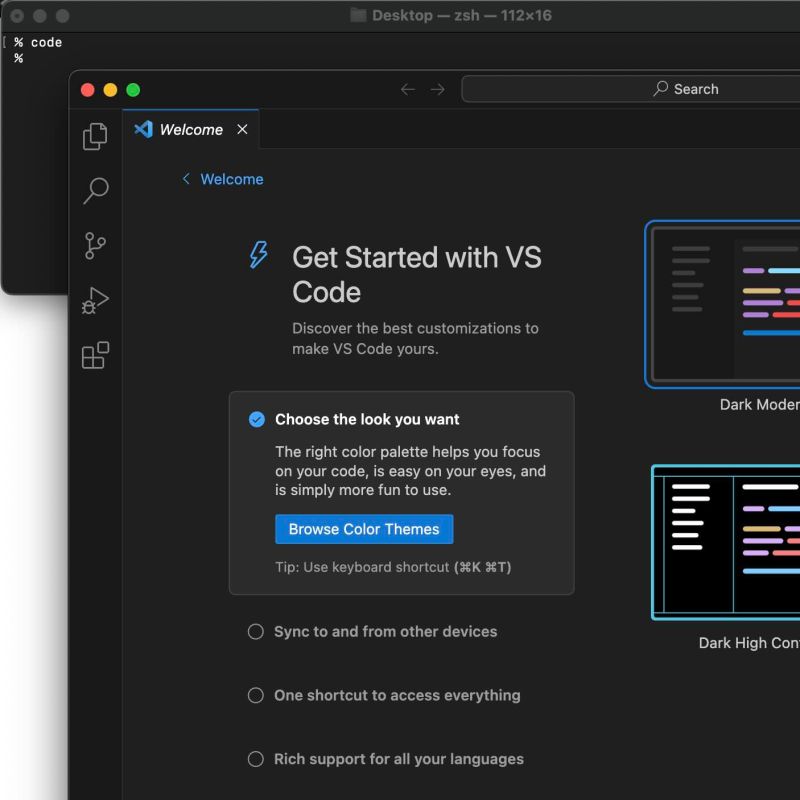Viewport: 800px width, 800px height.
Task: Check off Rich support for all your languages
Action: click(256, 759)
